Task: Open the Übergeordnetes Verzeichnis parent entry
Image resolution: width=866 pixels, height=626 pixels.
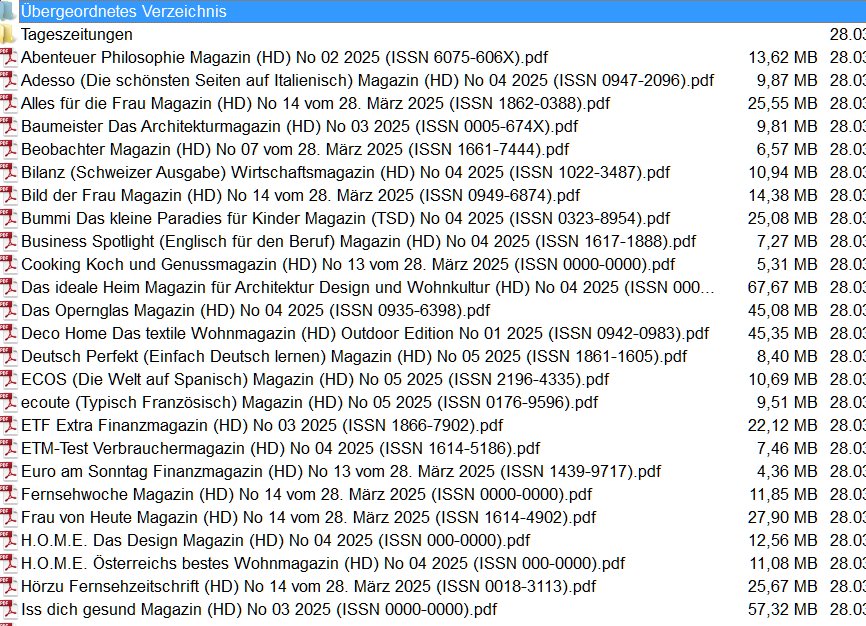Action: coord(124,11)
